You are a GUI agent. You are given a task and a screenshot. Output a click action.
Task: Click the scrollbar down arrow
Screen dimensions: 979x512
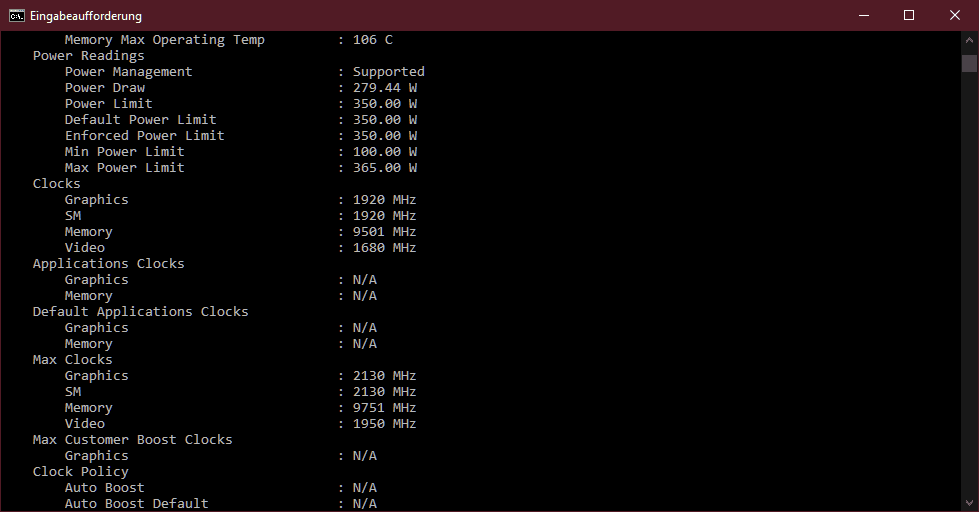969,502
